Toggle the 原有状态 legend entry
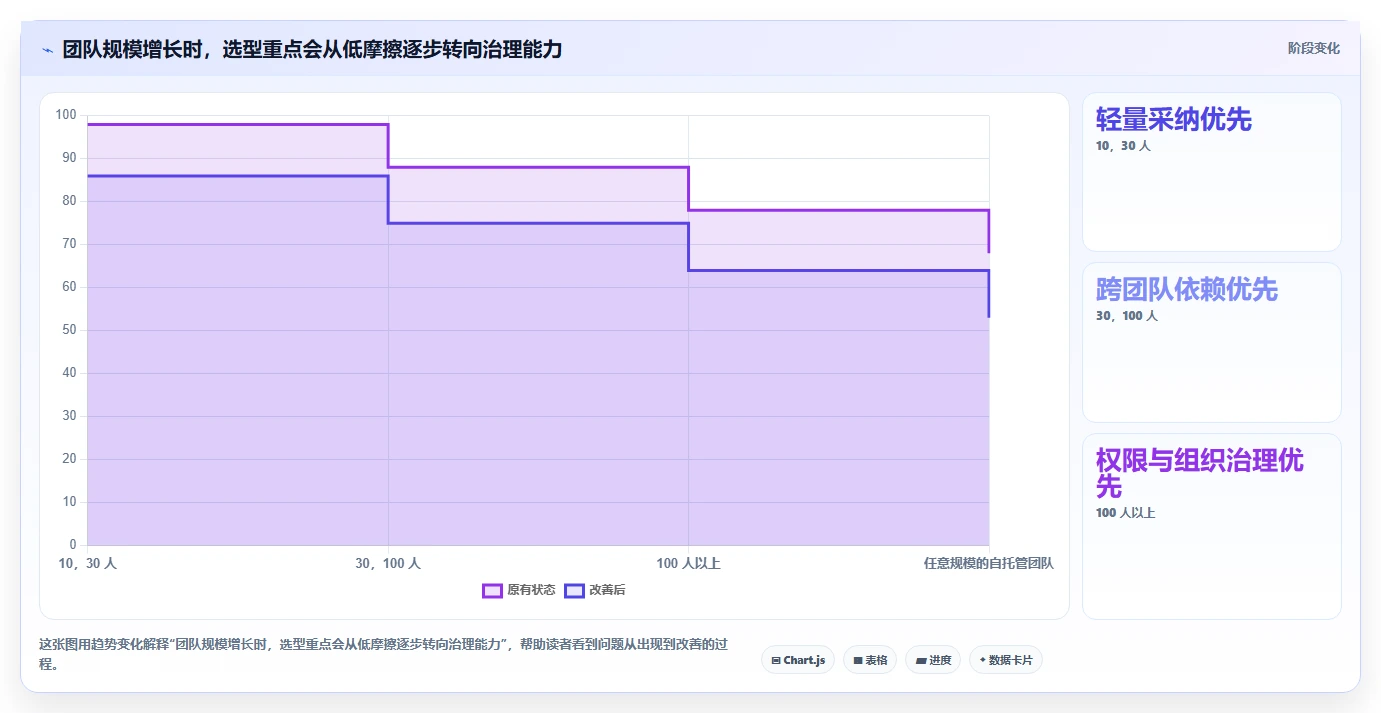The width and height of the screenshot is (1381, 713). coord(519,590)
